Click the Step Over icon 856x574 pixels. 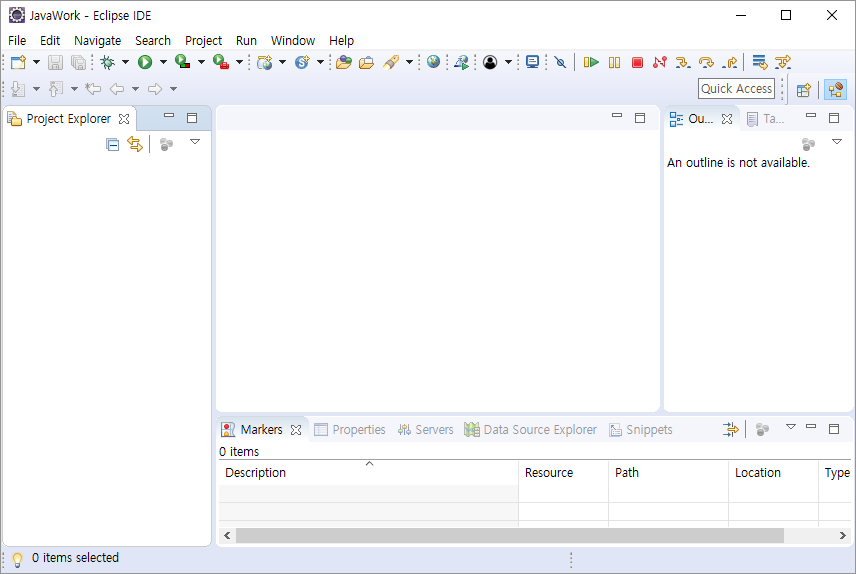pos(706,62)
